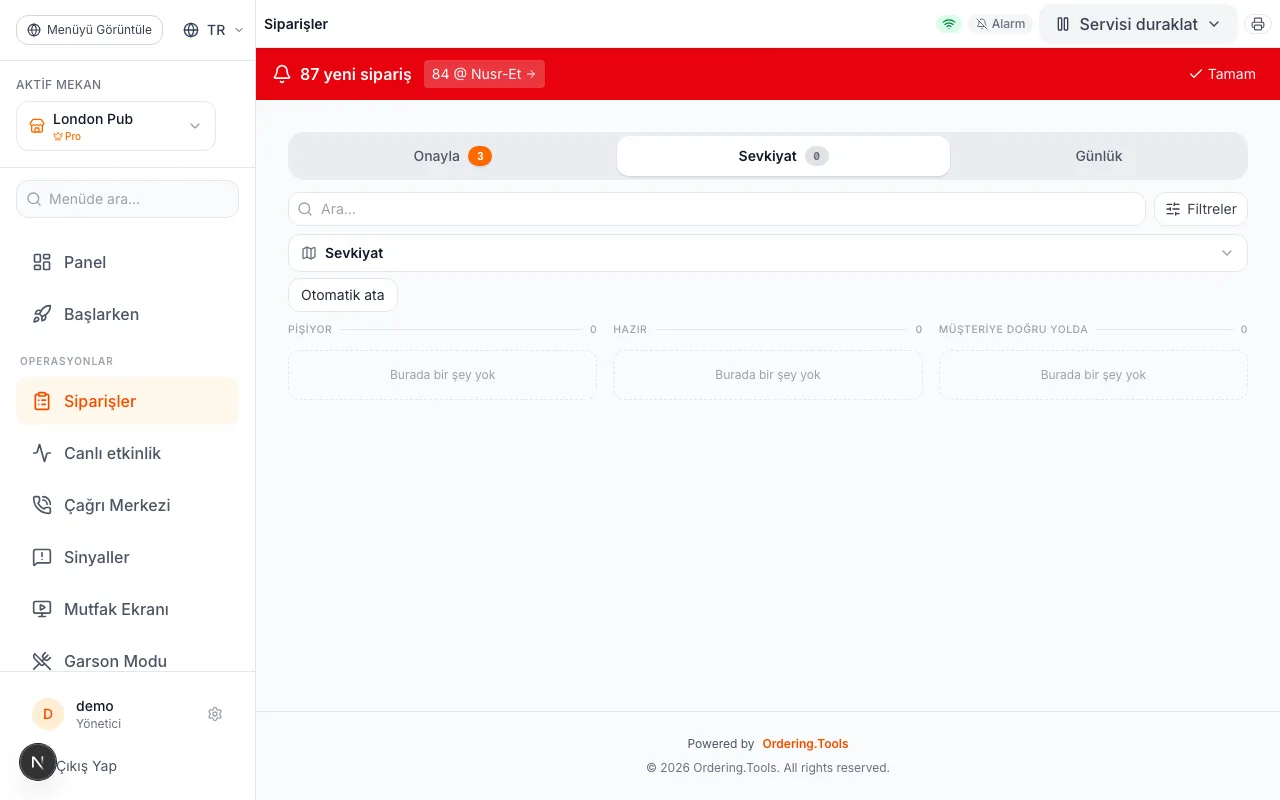Open the 84 @ Nusr-Et link
This screenshot has height=800, width=1280.
(484, 74)
